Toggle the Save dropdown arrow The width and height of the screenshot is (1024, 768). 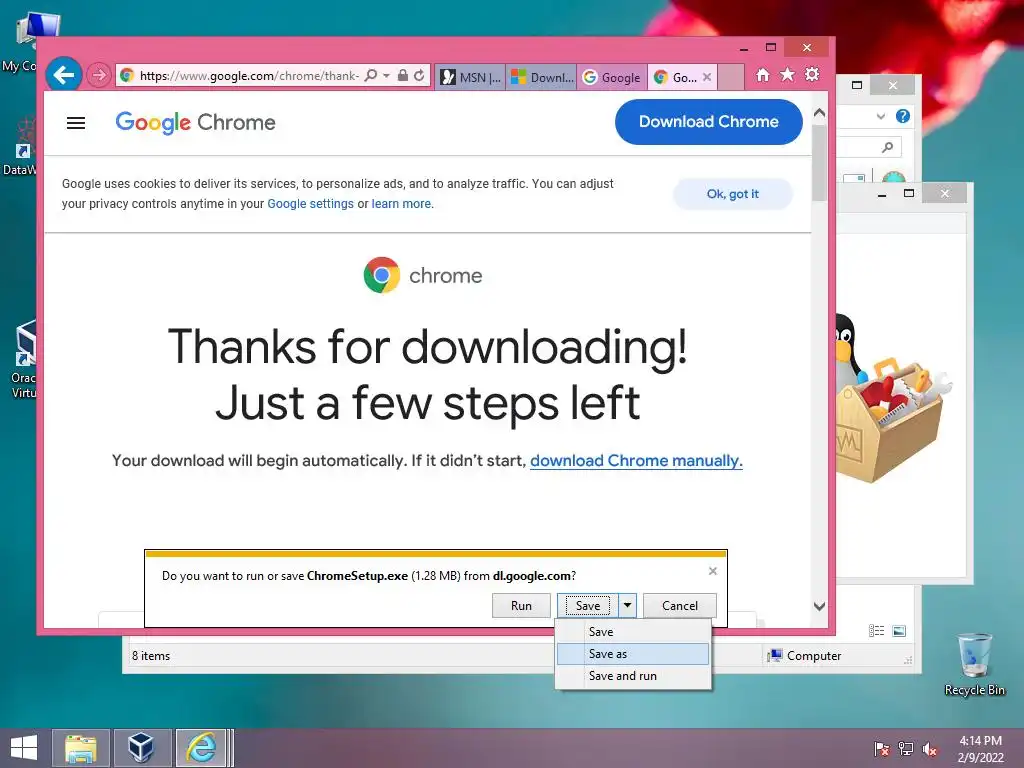pyautogui.click(x=627, y=605)
